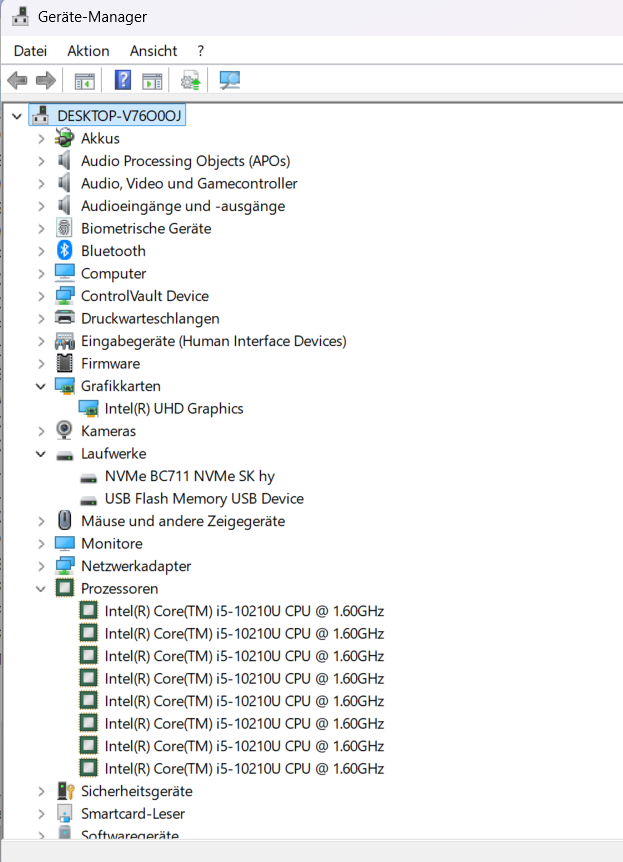Select the Druckwarteschlangen label
This screenshot has width=623, height=862.
point(150,318)
